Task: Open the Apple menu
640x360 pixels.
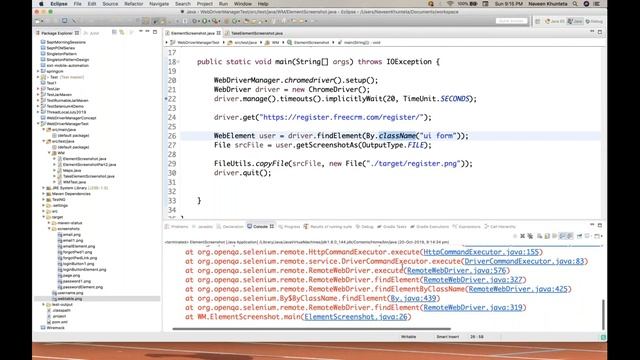Action: click(x=41, y=4)
